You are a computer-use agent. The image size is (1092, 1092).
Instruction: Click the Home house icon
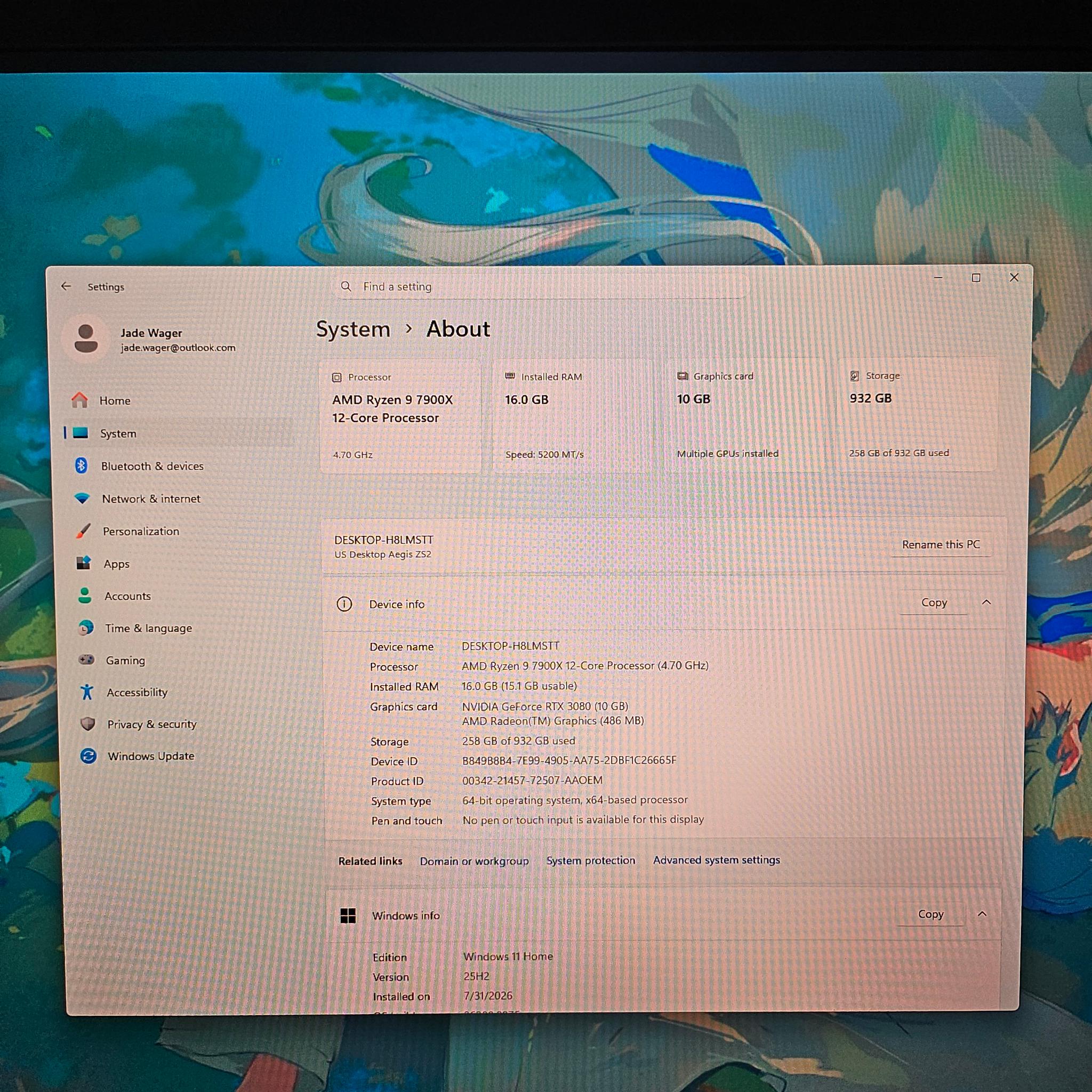[79, 400]
